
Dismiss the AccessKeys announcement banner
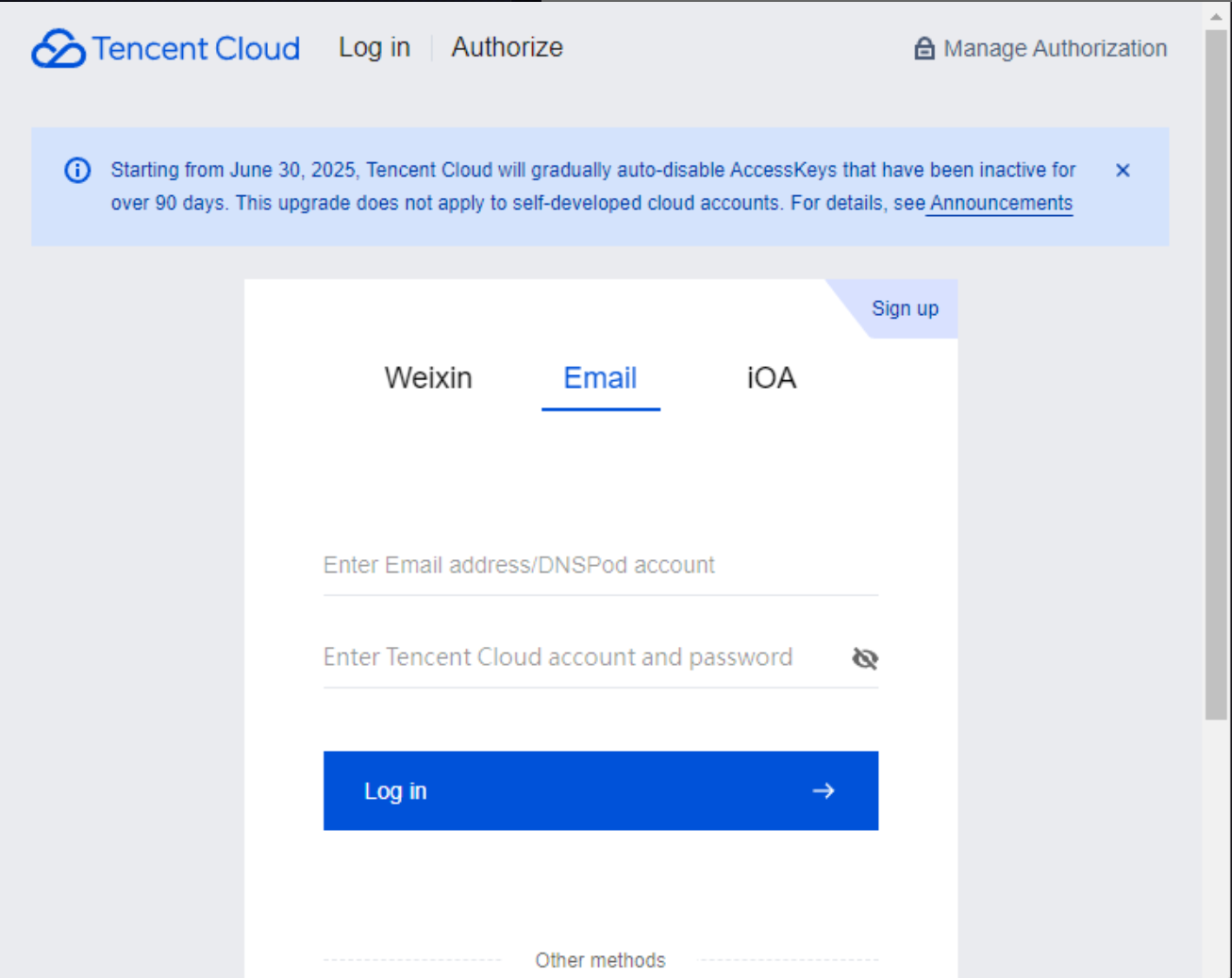coord(1123,170)
